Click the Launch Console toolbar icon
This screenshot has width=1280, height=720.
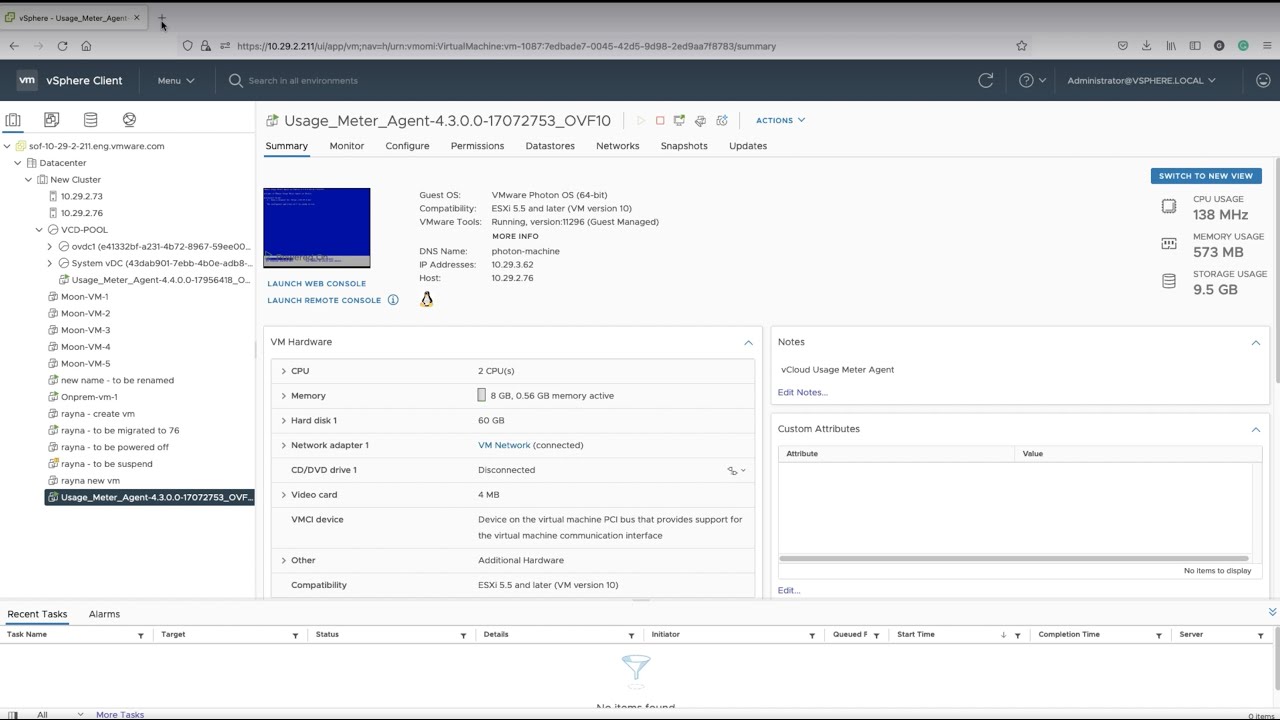pos(679,121)
